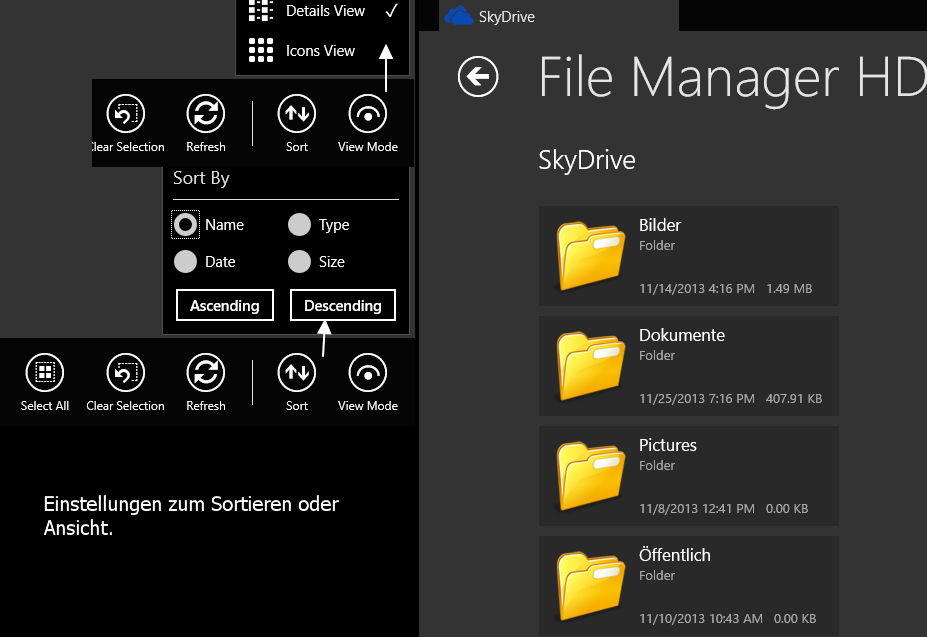Click Refresh in the upper app bar
The height and width of the screenshot is (637, 927).
point(206,123)
